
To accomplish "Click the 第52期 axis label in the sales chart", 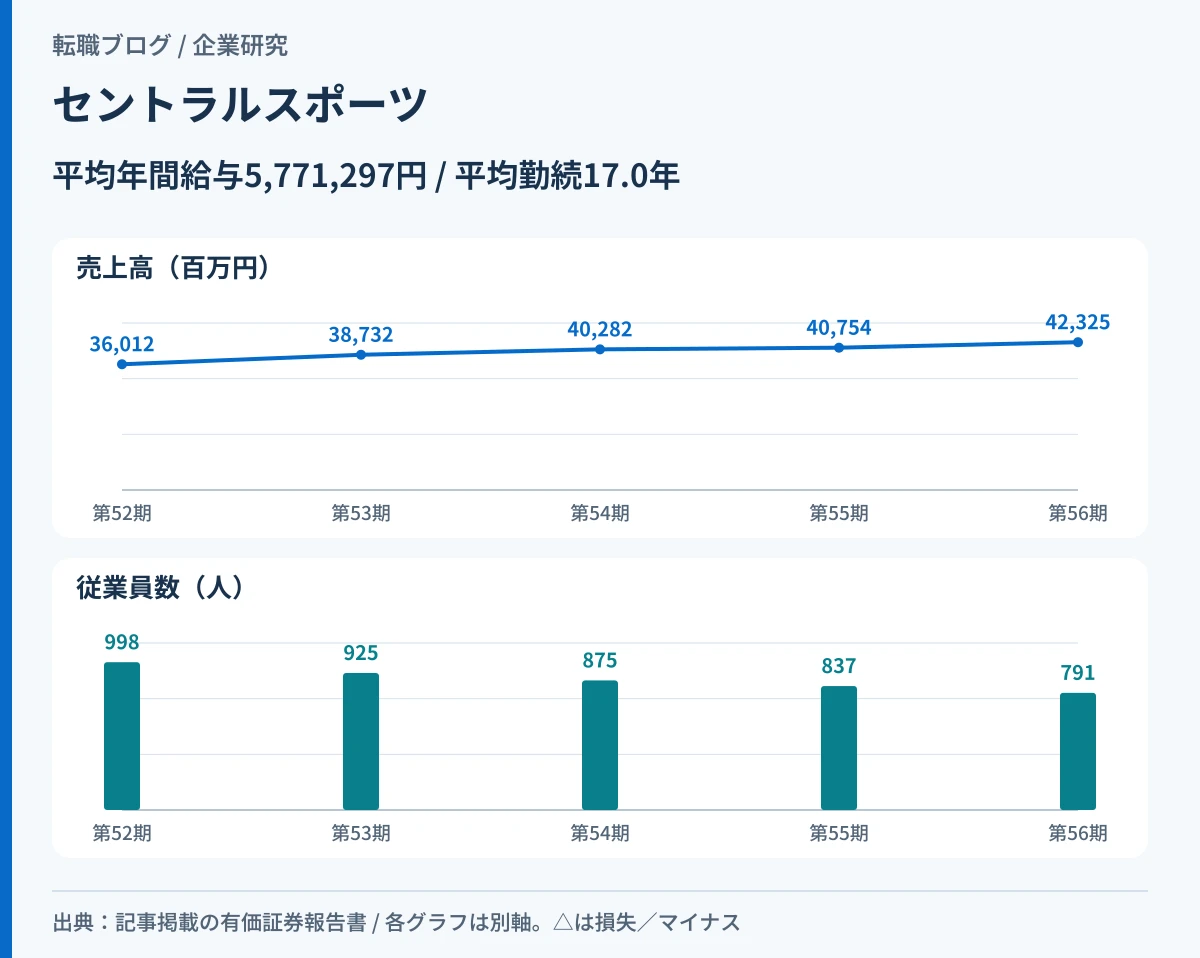I will [x=122, y=514].
